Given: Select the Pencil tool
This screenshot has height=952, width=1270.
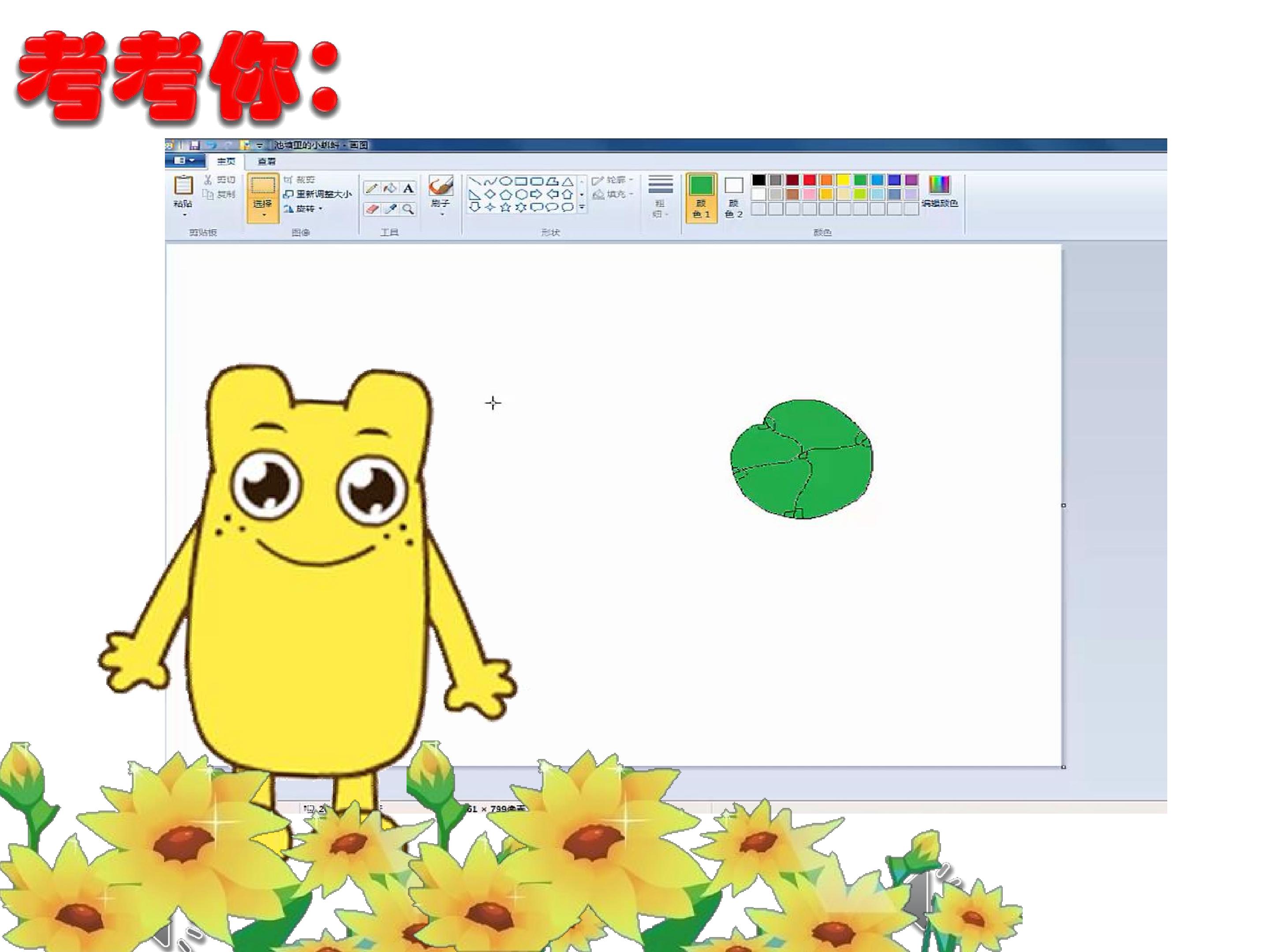Looking at the screenshot, I should coord(372,188).
